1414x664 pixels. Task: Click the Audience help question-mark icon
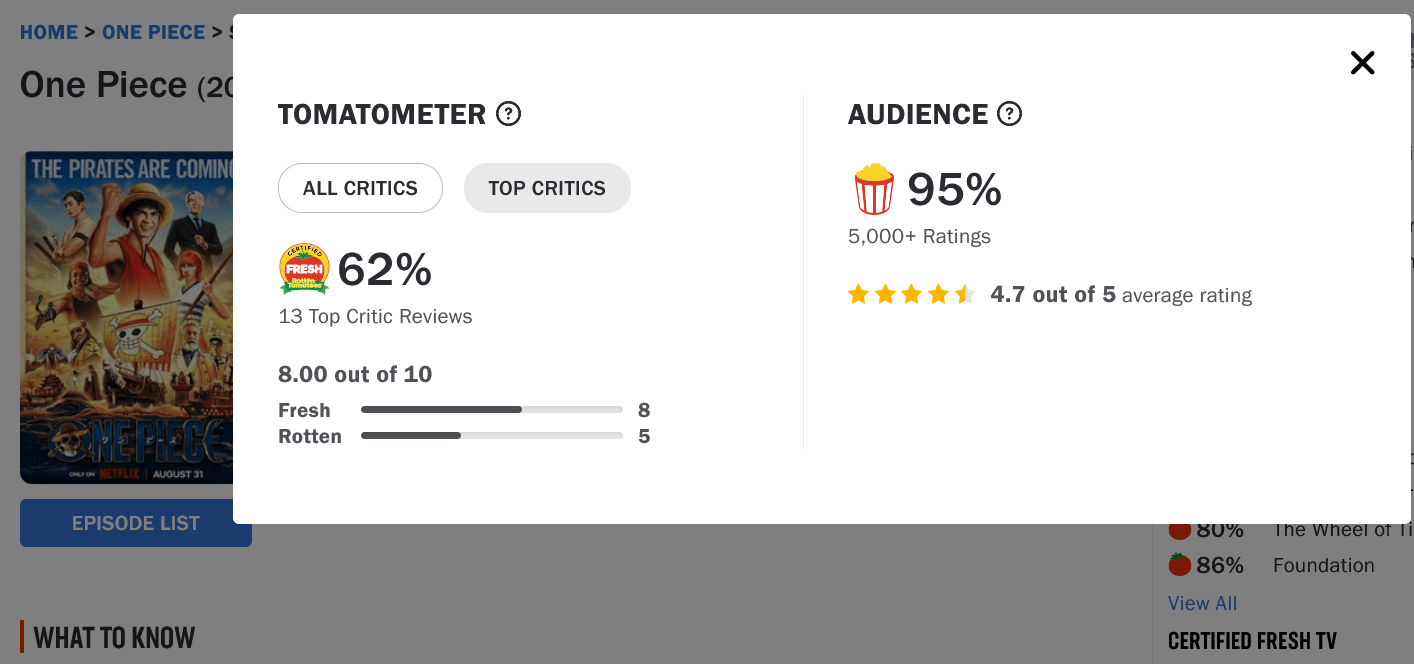coord(1010,114)
